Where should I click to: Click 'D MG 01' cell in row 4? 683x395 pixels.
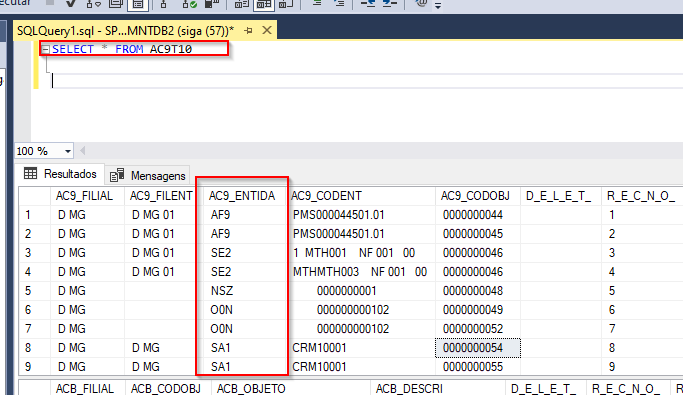(164, 272)
